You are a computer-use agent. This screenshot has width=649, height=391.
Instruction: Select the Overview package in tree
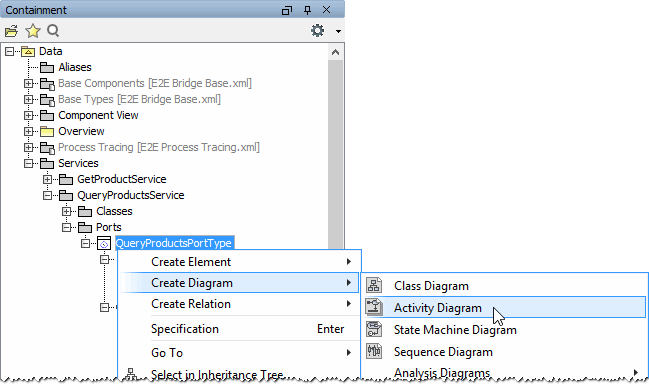coord(81,131)
